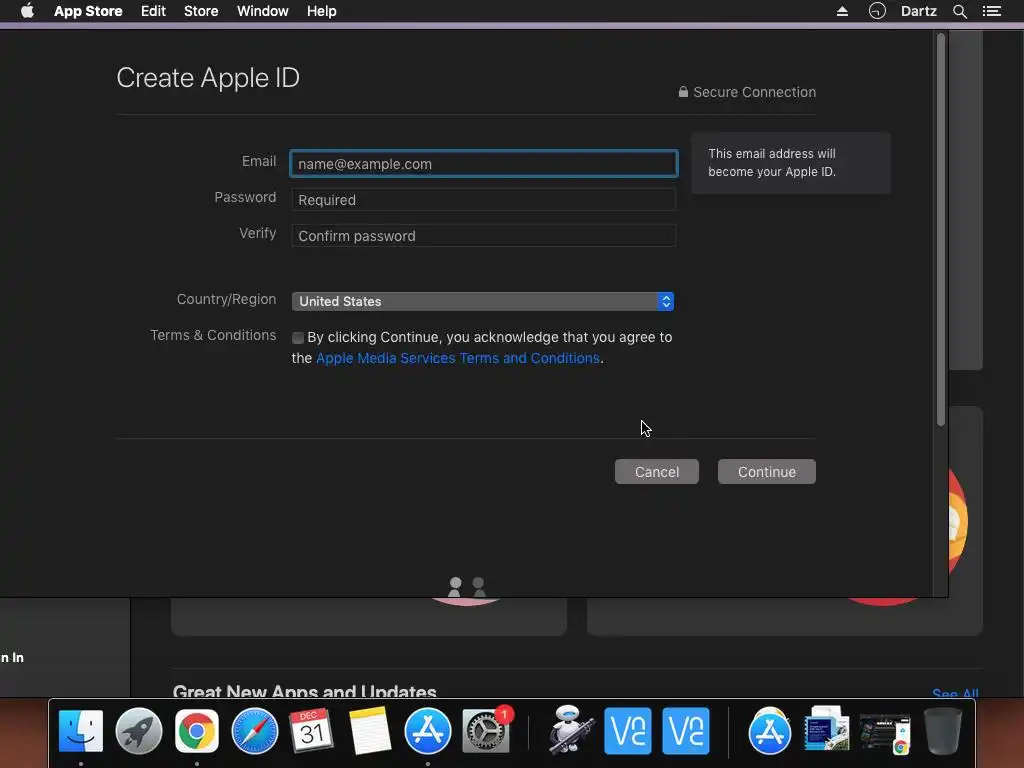Click the App Store icon right of Dock divider
1024x768 pixels.
click(x=769, y=731)
